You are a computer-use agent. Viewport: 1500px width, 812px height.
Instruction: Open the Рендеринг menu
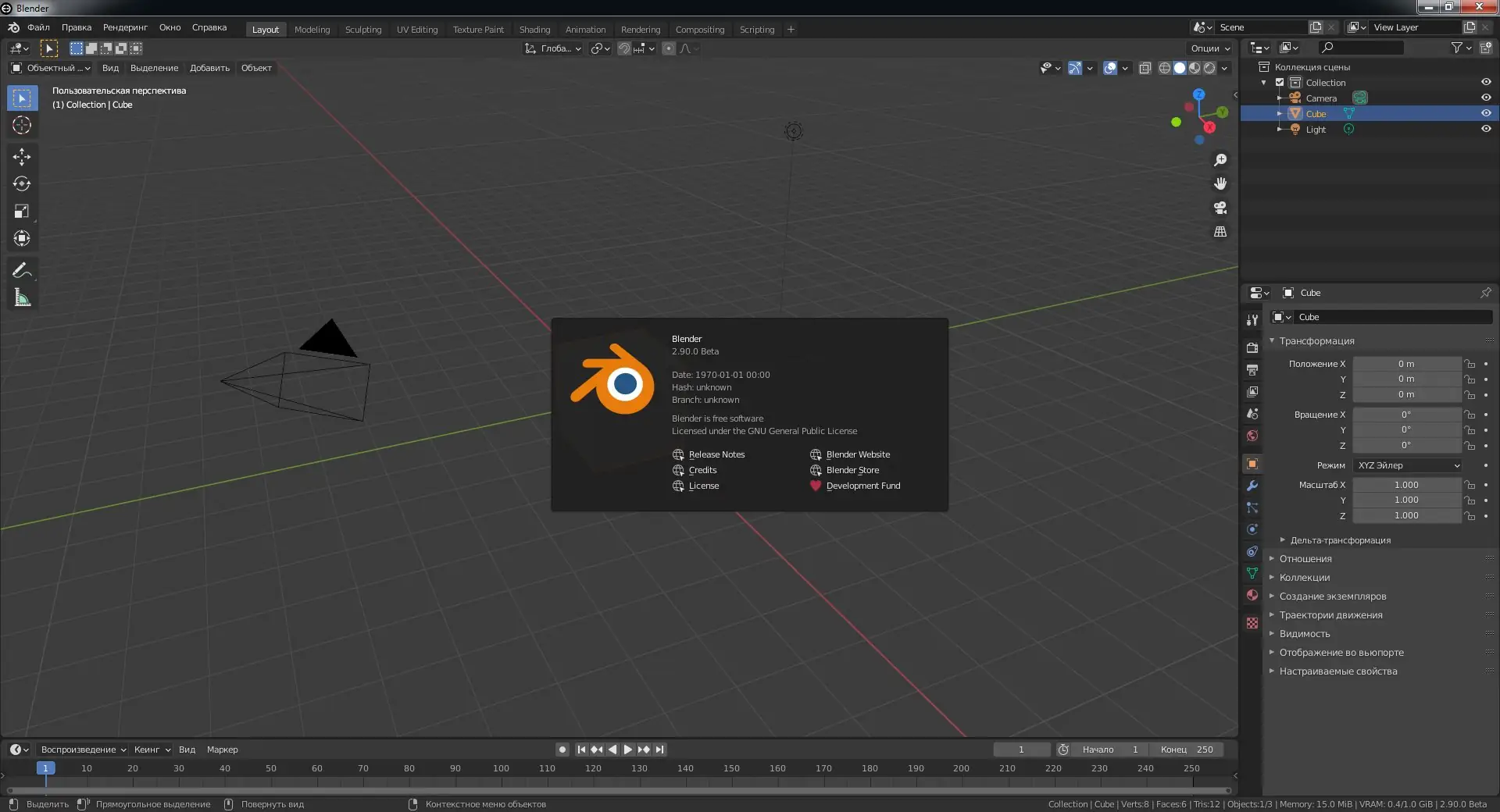[x=125, y=27]
